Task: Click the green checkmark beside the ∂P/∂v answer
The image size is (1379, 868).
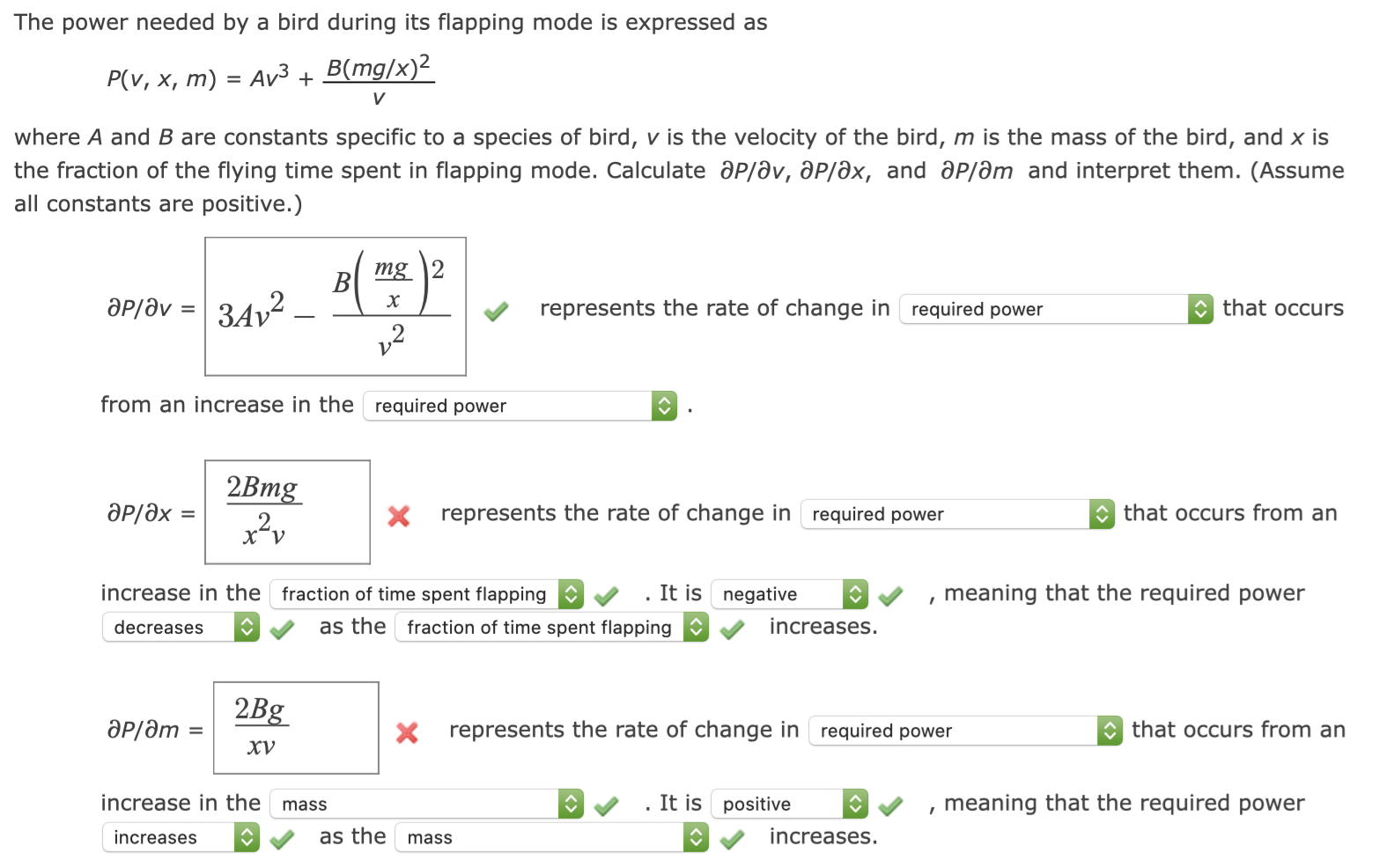Action: (495, 310)
